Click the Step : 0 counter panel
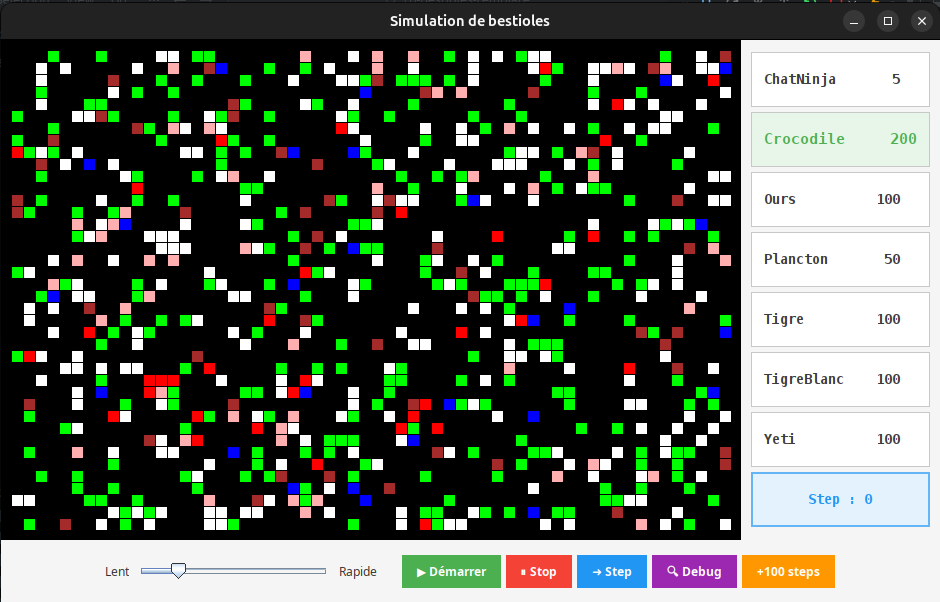The width and height of the screenshot is (940, 602). click(x=840, y=499)
